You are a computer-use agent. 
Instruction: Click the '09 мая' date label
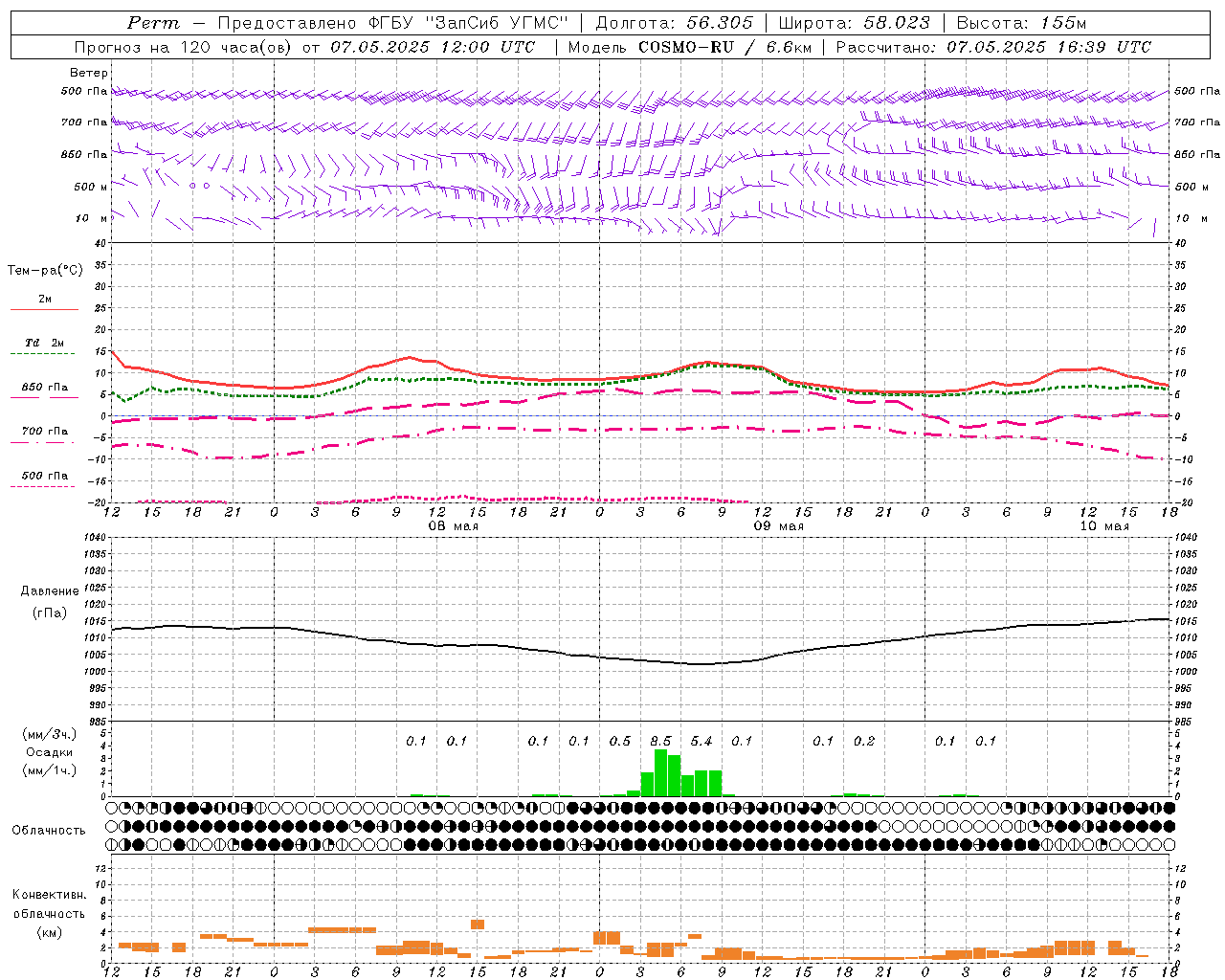(x=779, y=526)
